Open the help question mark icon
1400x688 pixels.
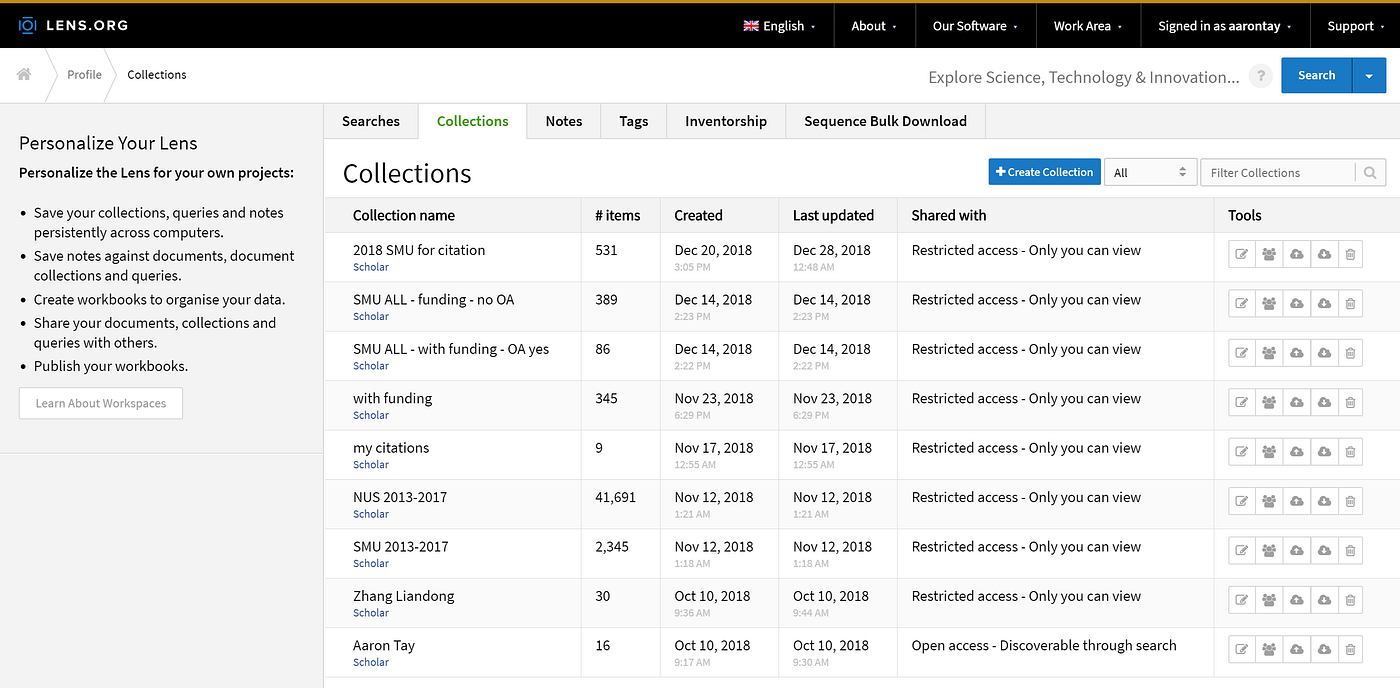click(1261, 76)
